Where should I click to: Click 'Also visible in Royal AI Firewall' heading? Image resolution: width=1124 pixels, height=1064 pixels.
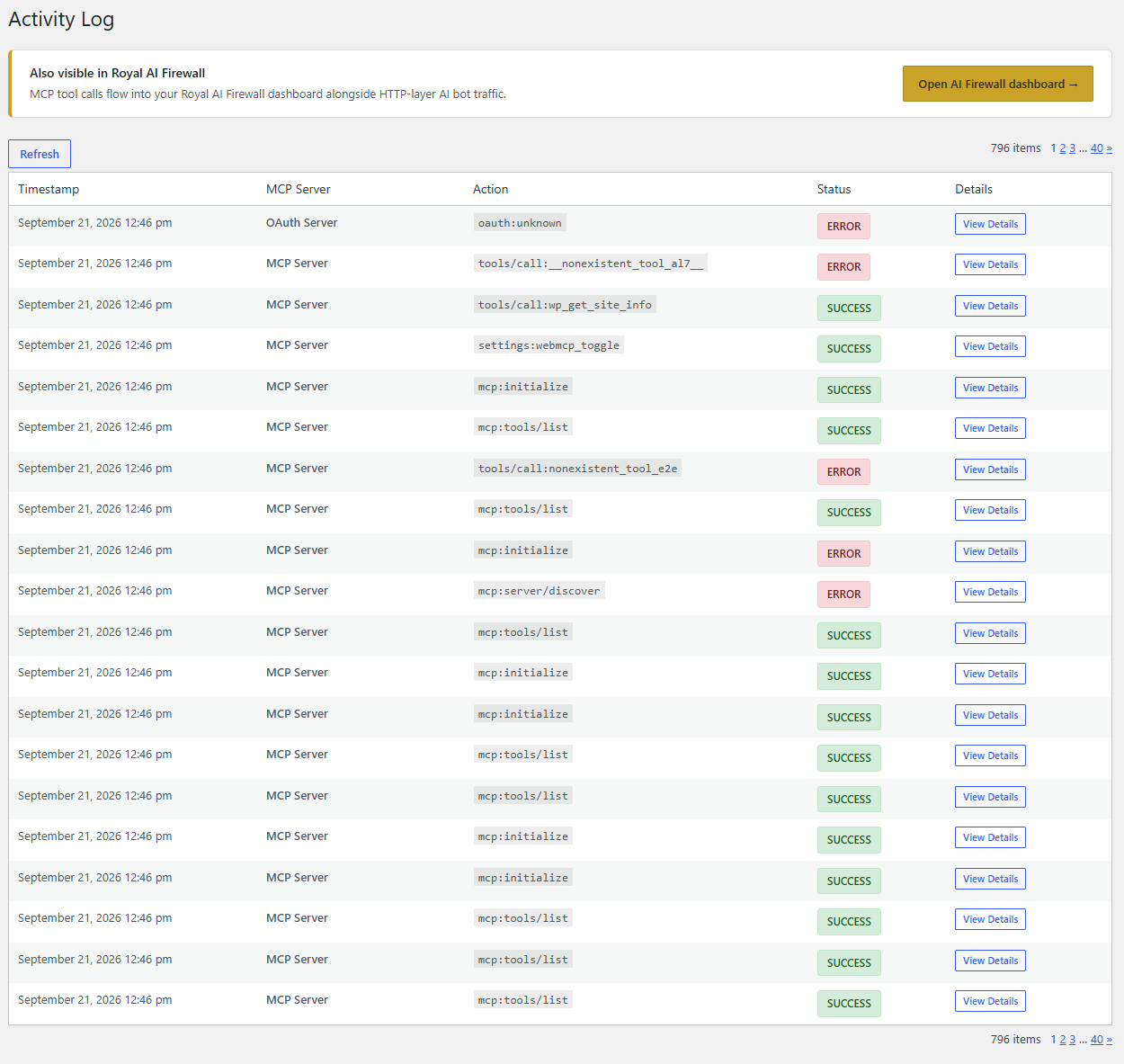[118, 74]
